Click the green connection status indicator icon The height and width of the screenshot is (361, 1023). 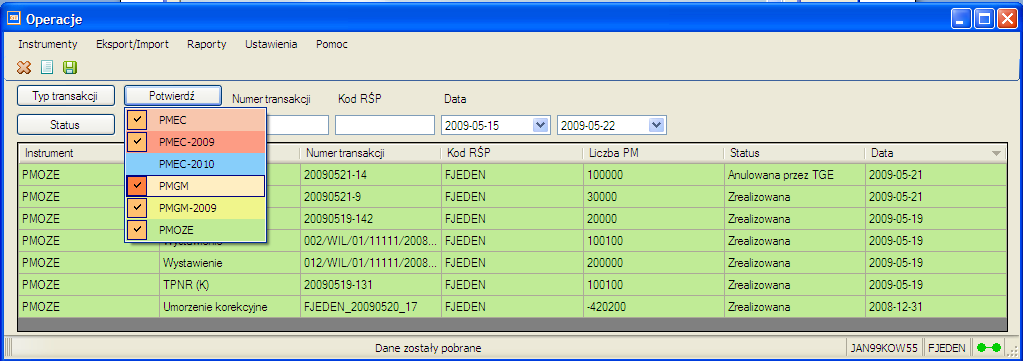click(x=989, y=348)
